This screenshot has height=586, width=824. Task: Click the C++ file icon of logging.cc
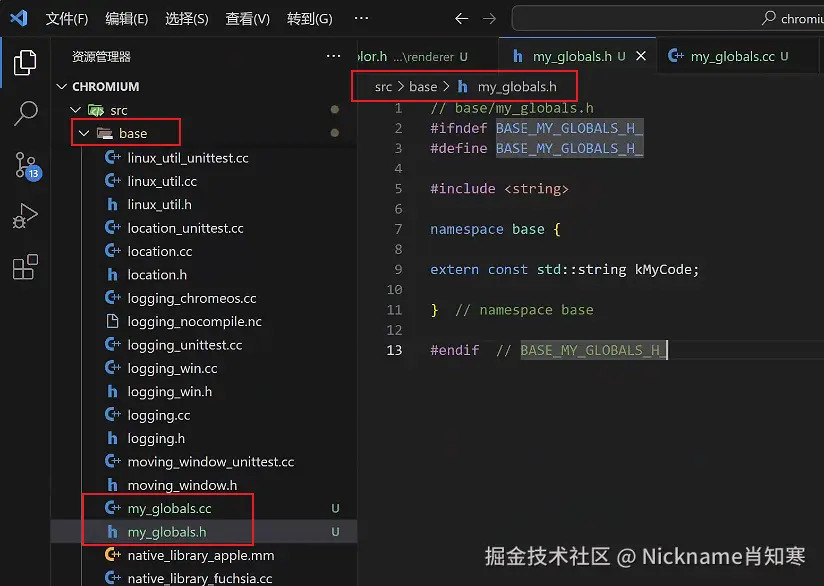click(x=112, y=415)
